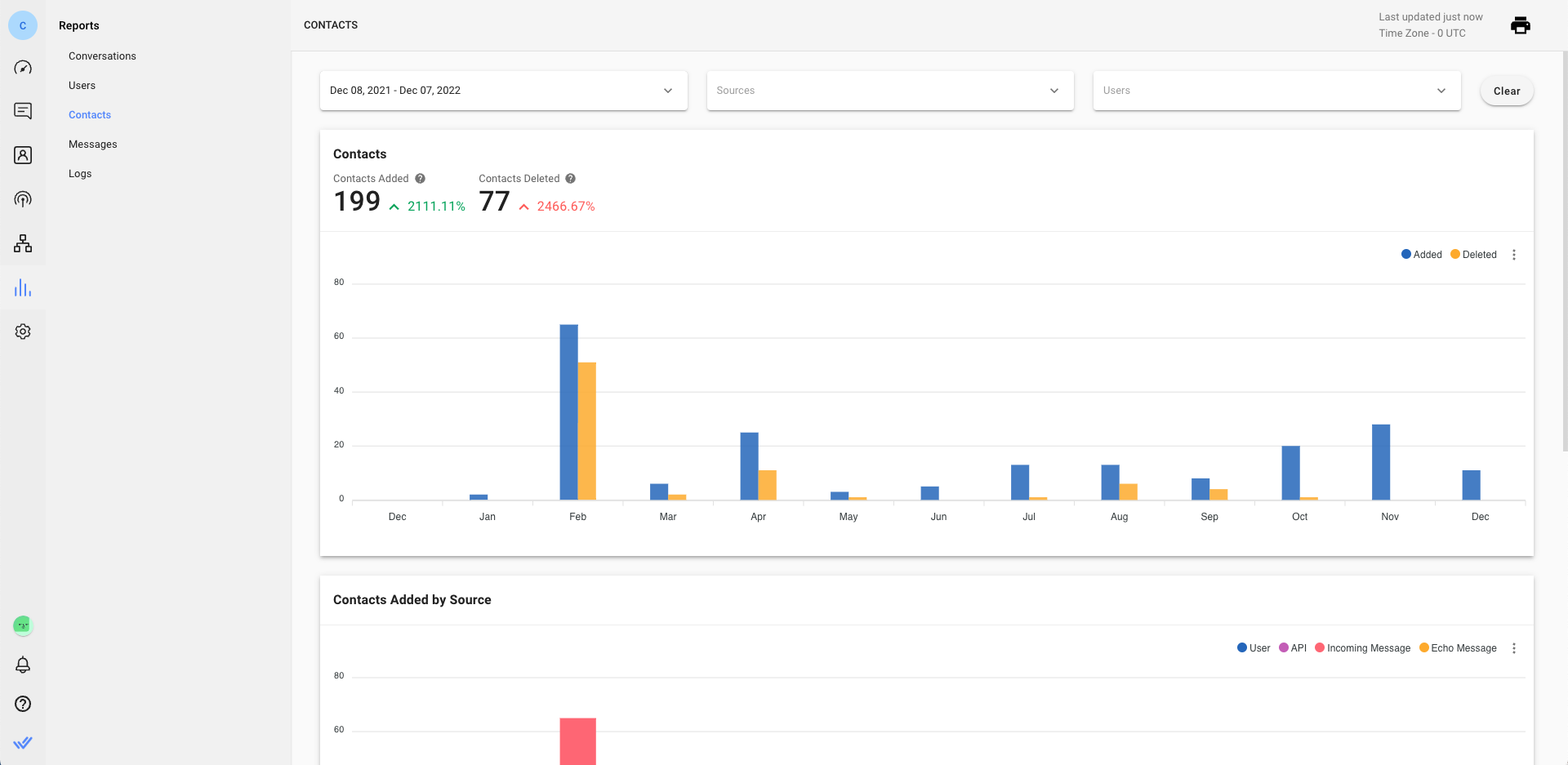The height and width of the screenshot is (765, 1568).
Task: Clear the report filters
Action: [1507, 91]
